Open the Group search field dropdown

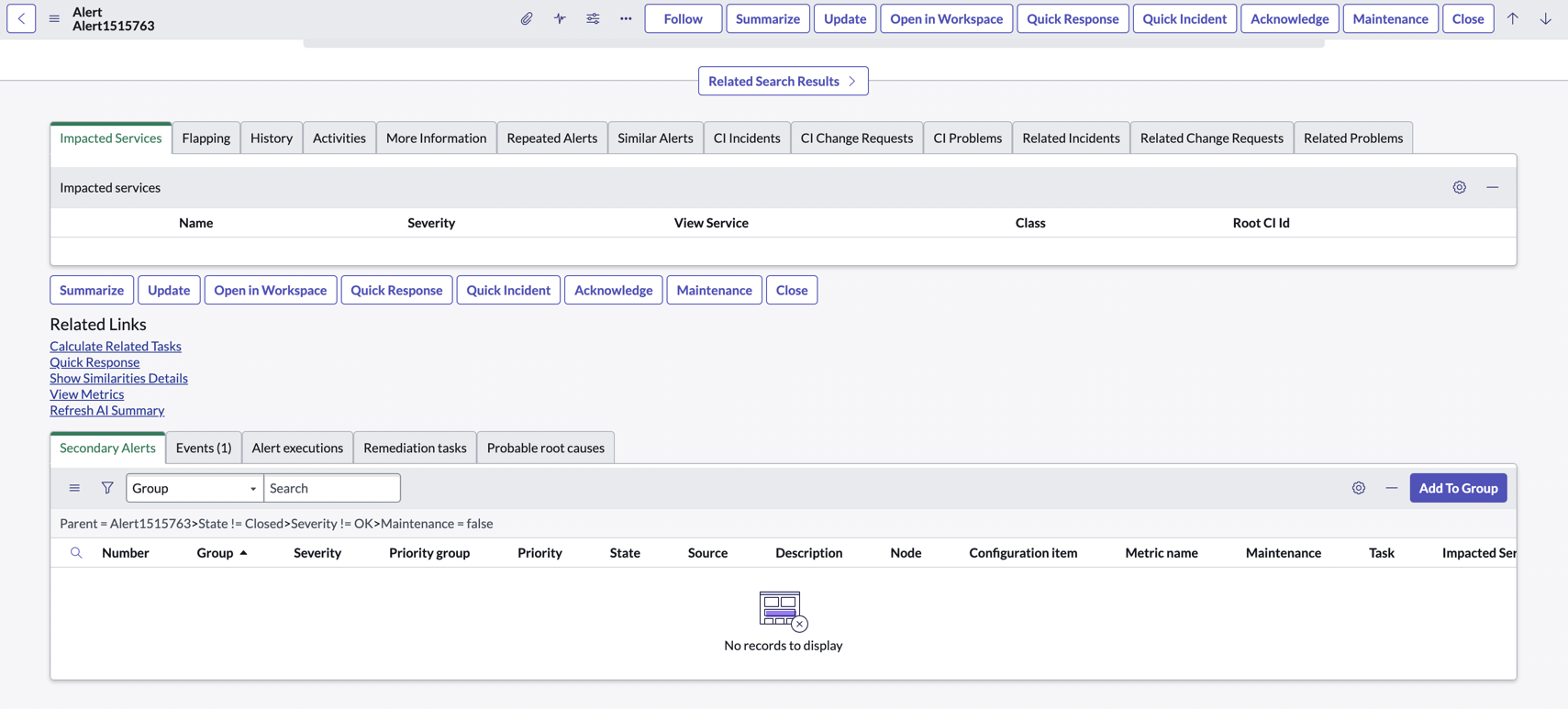click(195, 488)
